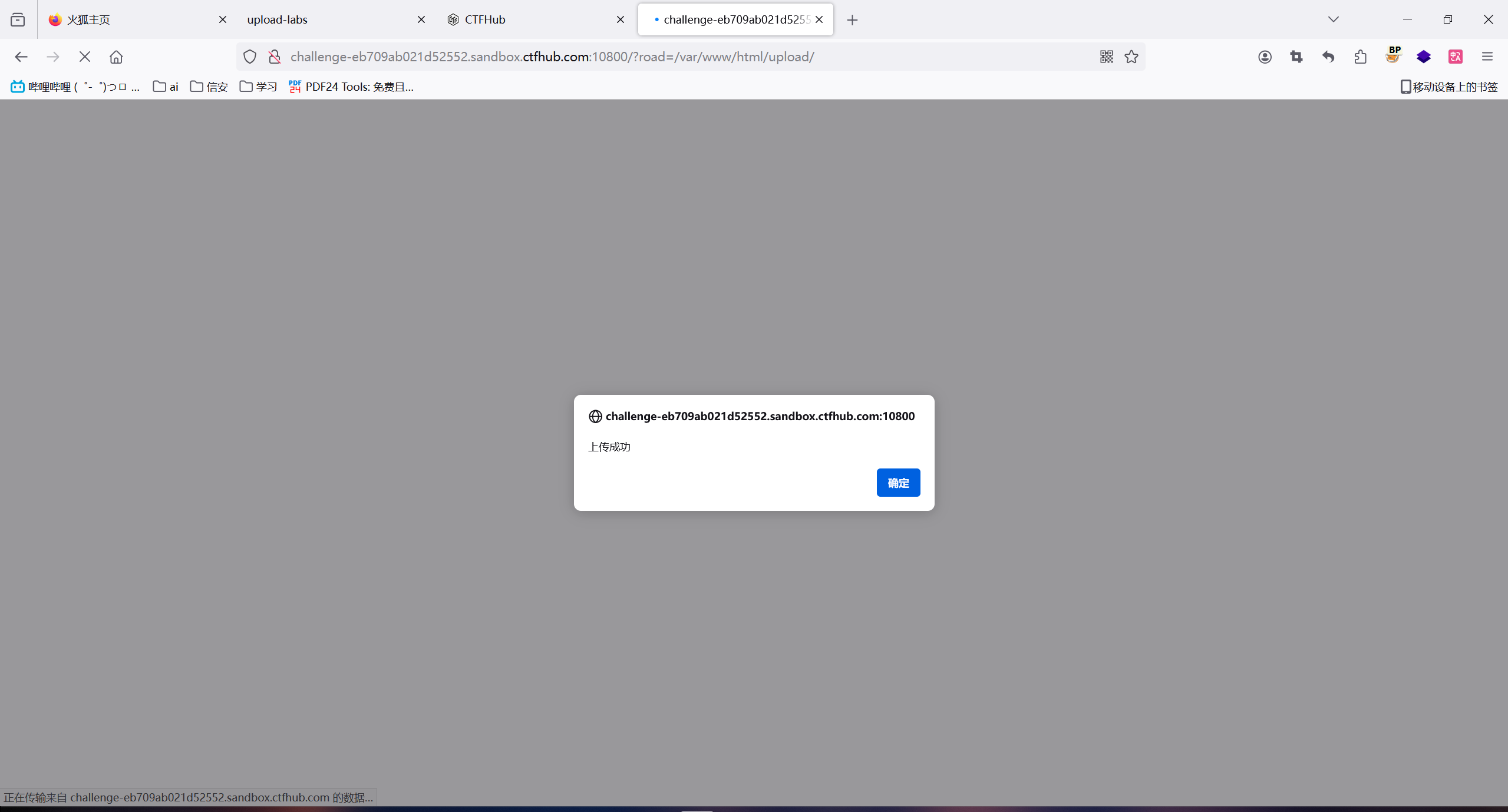This screenshot has width=1508, height=812.
Task: Click the pink translate extension icon
Action: click(1456, 57)
